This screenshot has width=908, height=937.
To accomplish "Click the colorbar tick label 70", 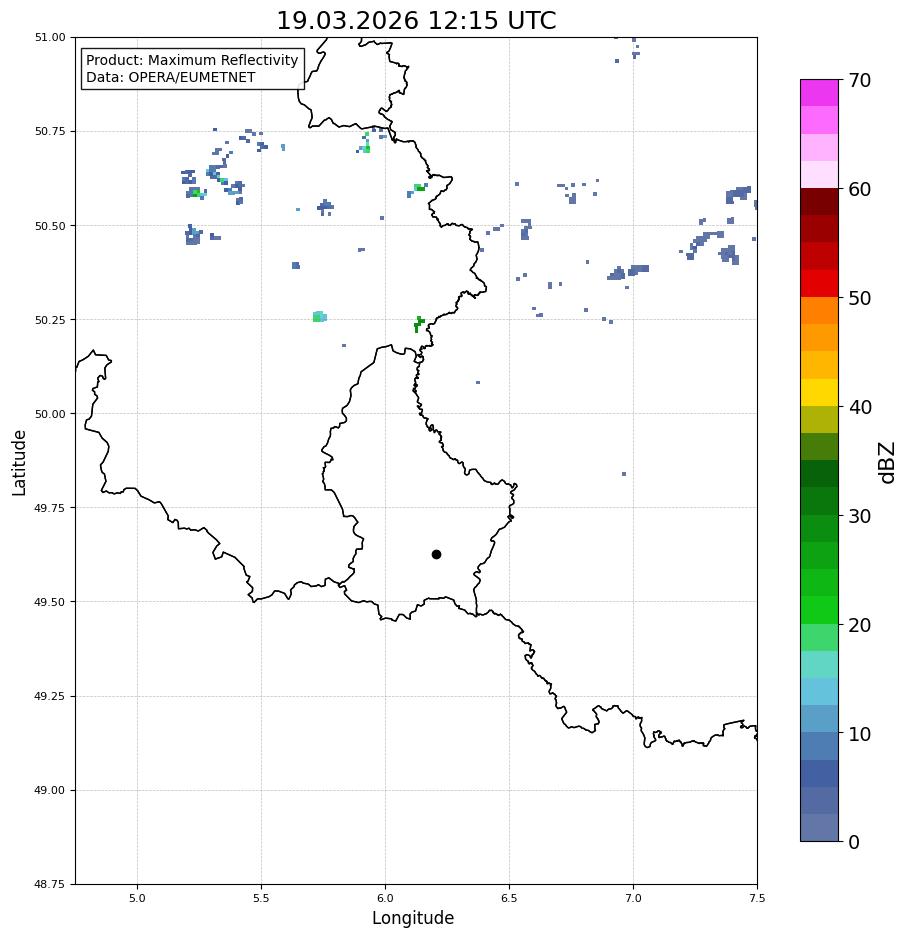I will click(860, 80).
